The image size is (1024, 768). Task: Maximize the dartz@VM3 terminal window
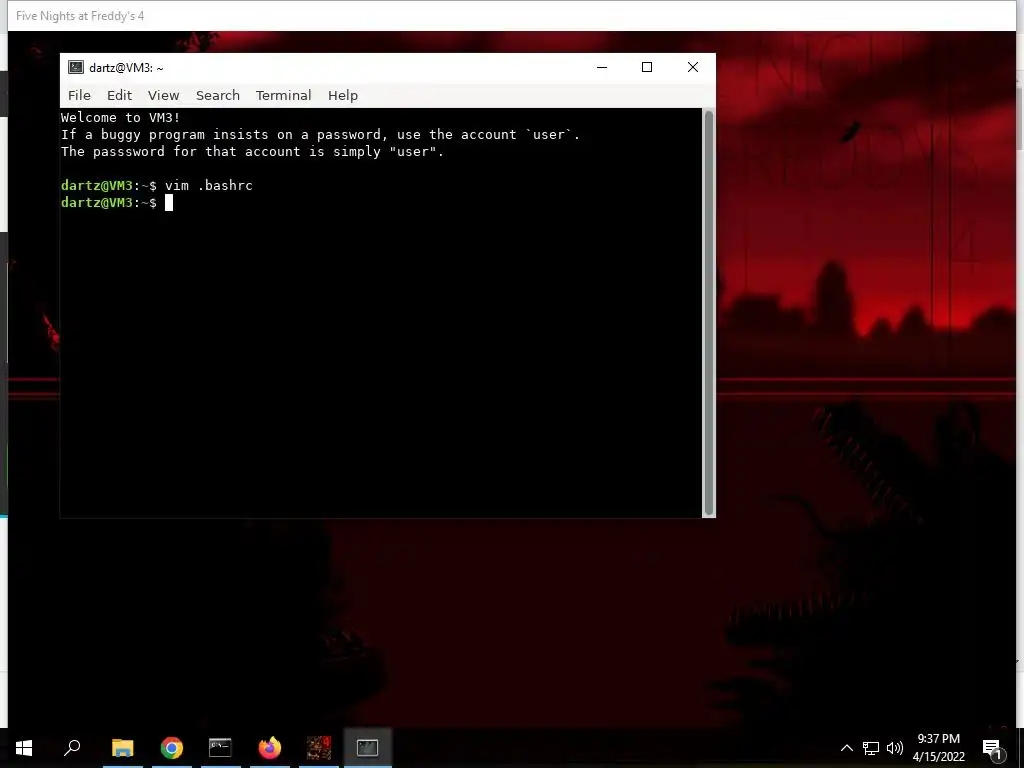point(647,67)
